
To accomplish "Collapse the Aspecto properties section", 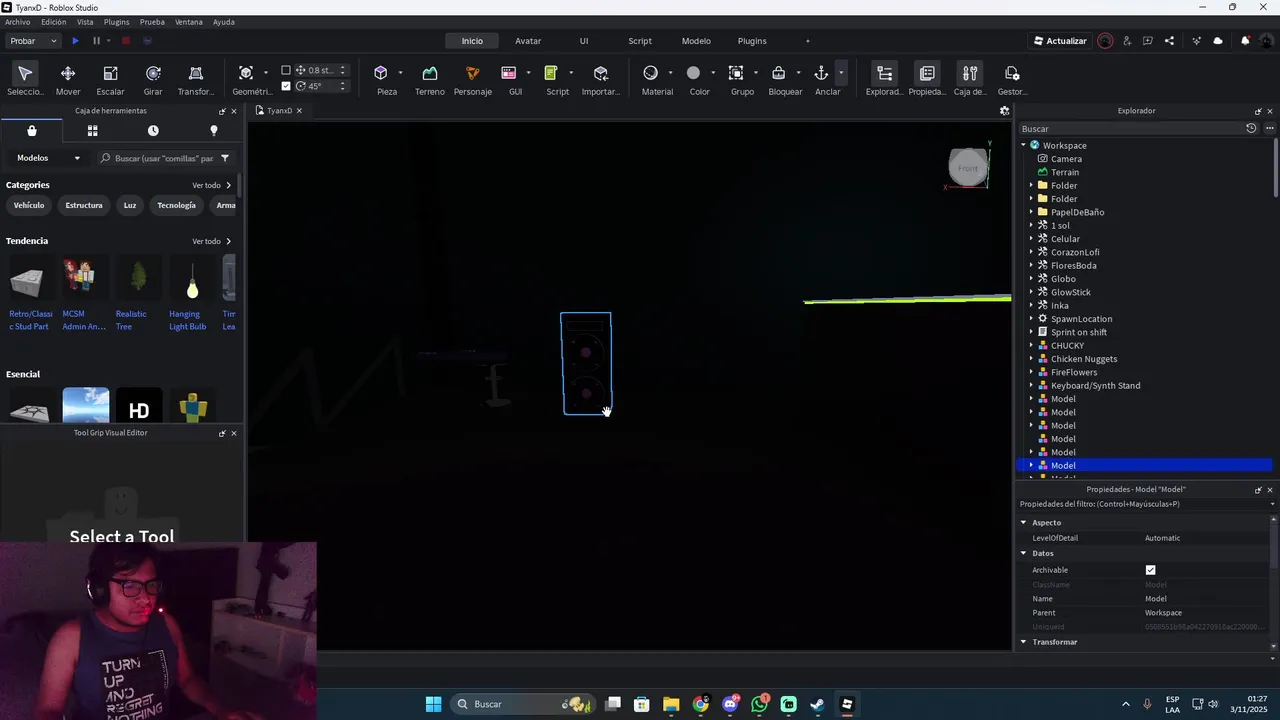I will (x=1023, y=523).
